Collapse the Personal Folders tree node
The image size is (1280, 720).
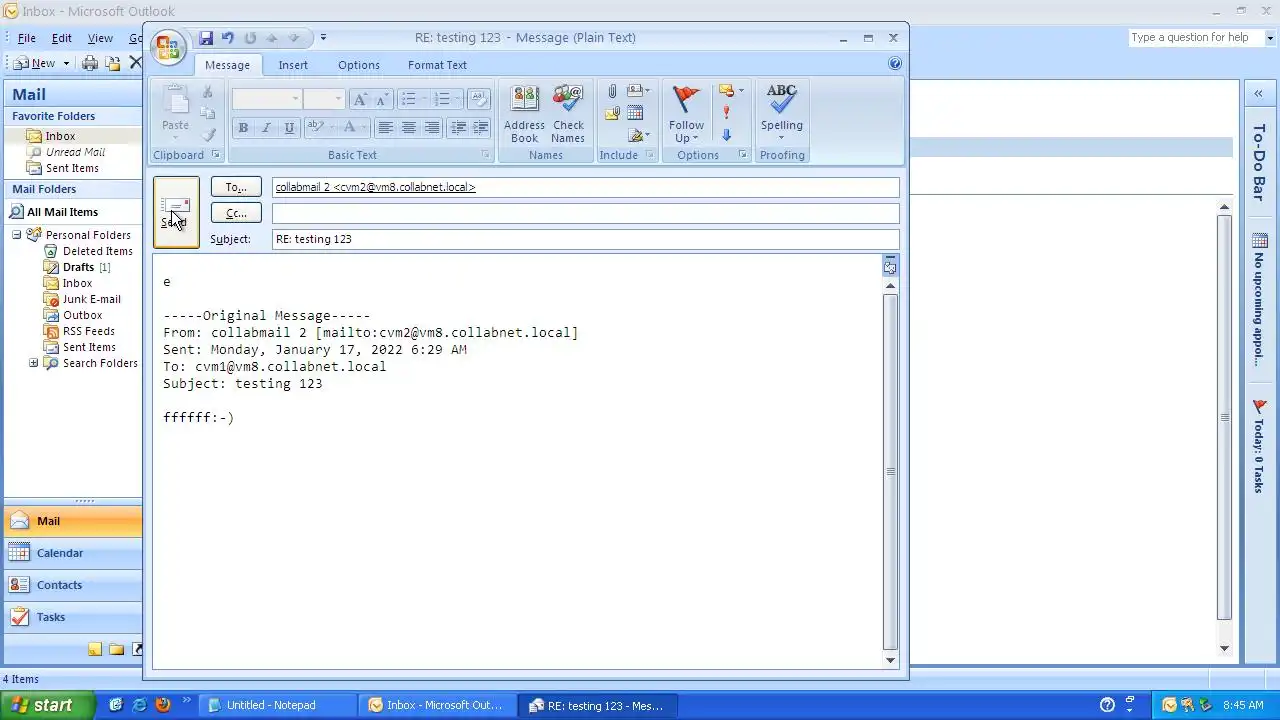17,235
